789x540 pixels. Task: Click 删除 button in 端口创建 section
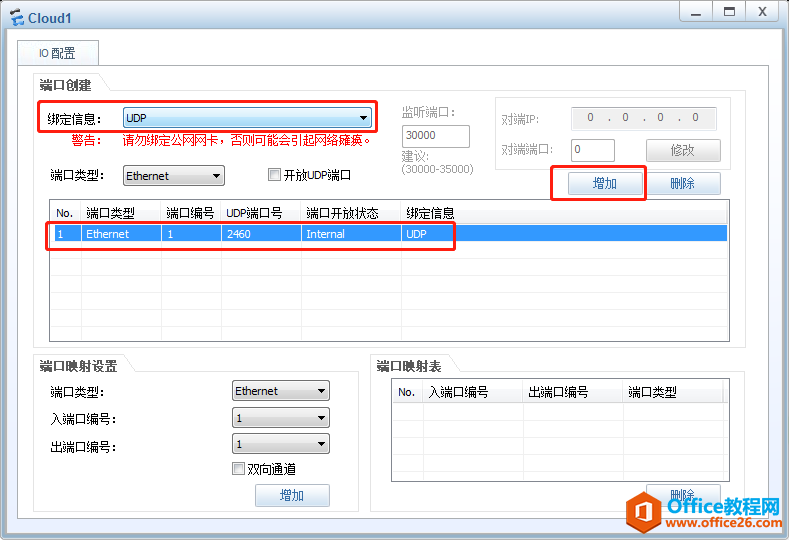tap(683, 183)
